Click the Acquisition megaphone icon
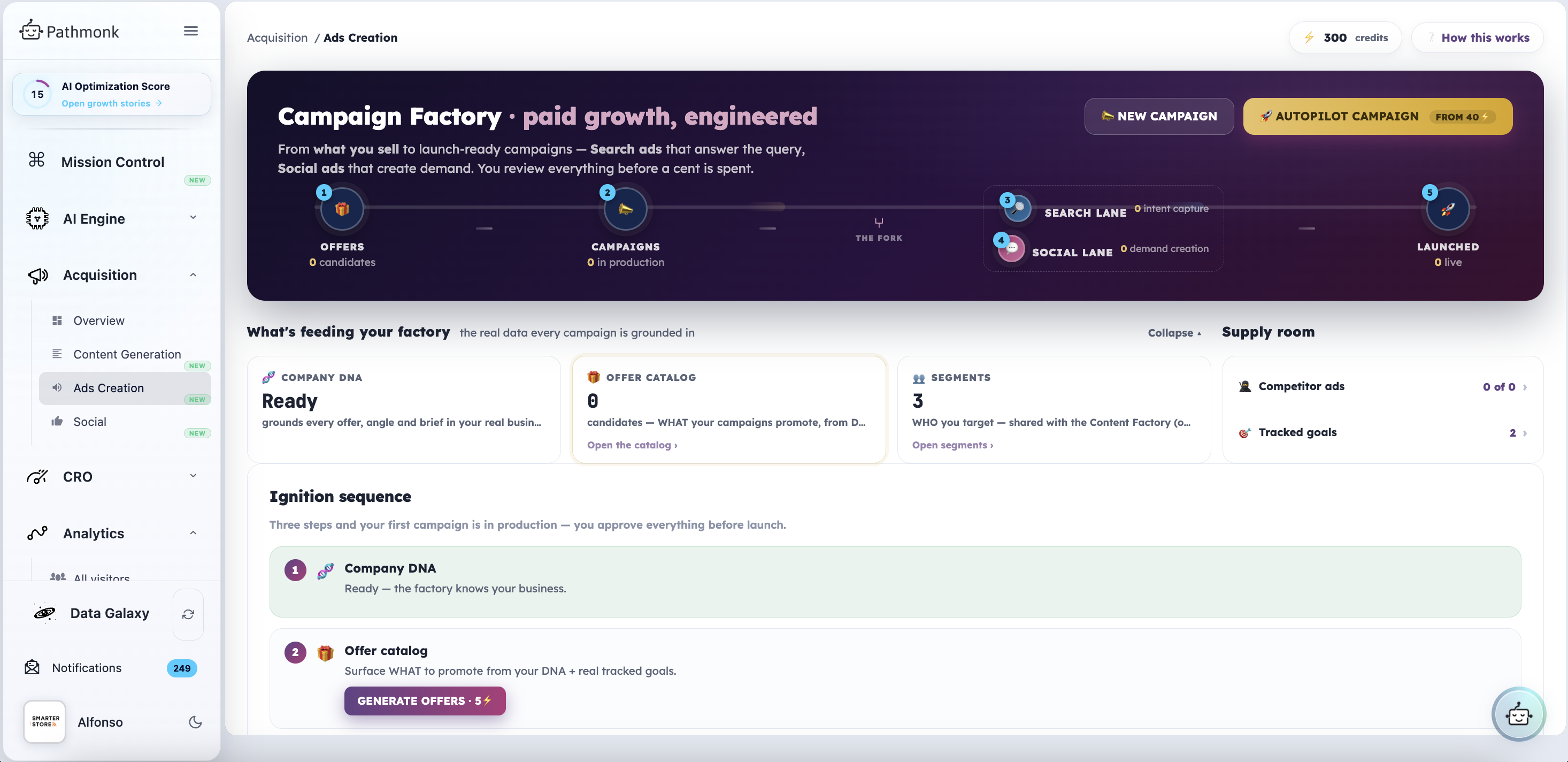The image size is (1568, 762). pyautogui.click(x=38, y=276)
